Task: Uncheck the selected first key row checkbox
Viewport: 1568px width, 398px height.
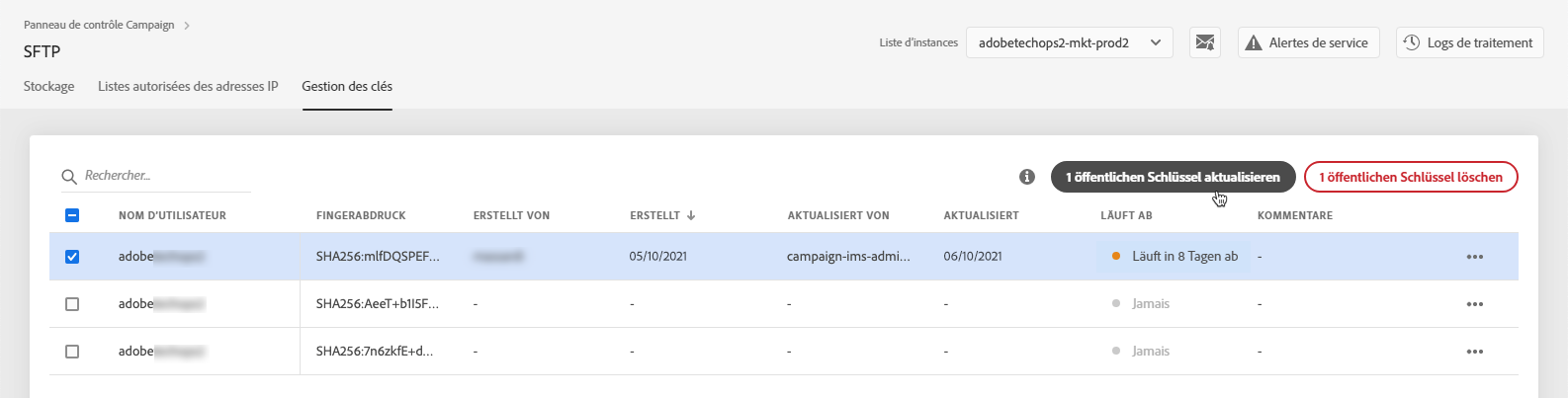Action: click(x=72, y=257)
